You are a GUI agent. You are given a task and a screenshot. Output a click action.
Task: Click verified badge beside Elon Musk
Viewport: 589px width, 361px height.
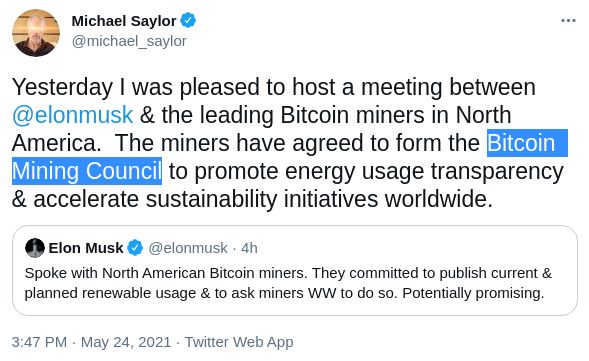(135, 248)
